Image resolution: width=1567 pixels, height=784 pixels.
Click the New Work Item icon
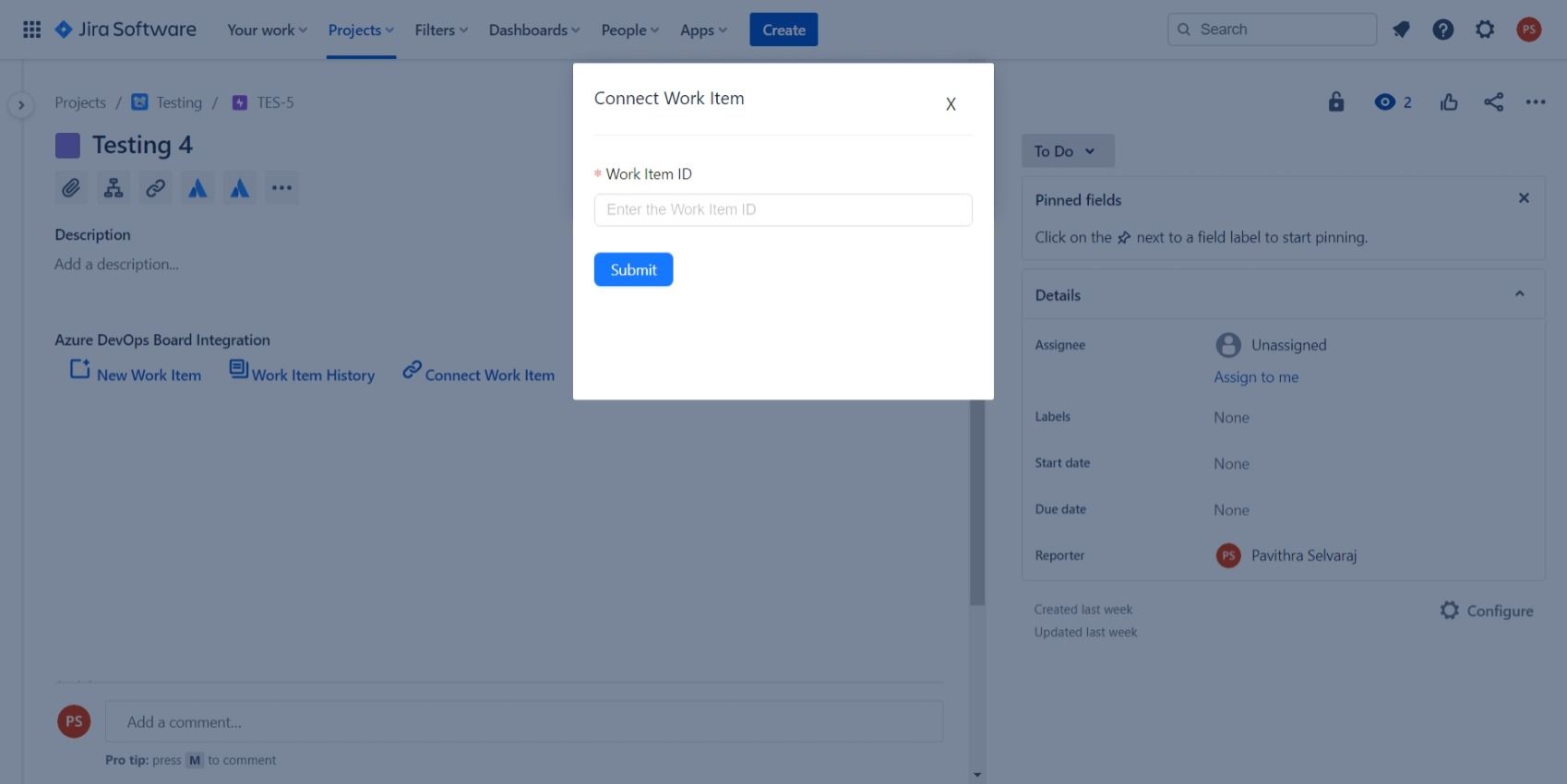pyautogui.click(x=80, y=369)
